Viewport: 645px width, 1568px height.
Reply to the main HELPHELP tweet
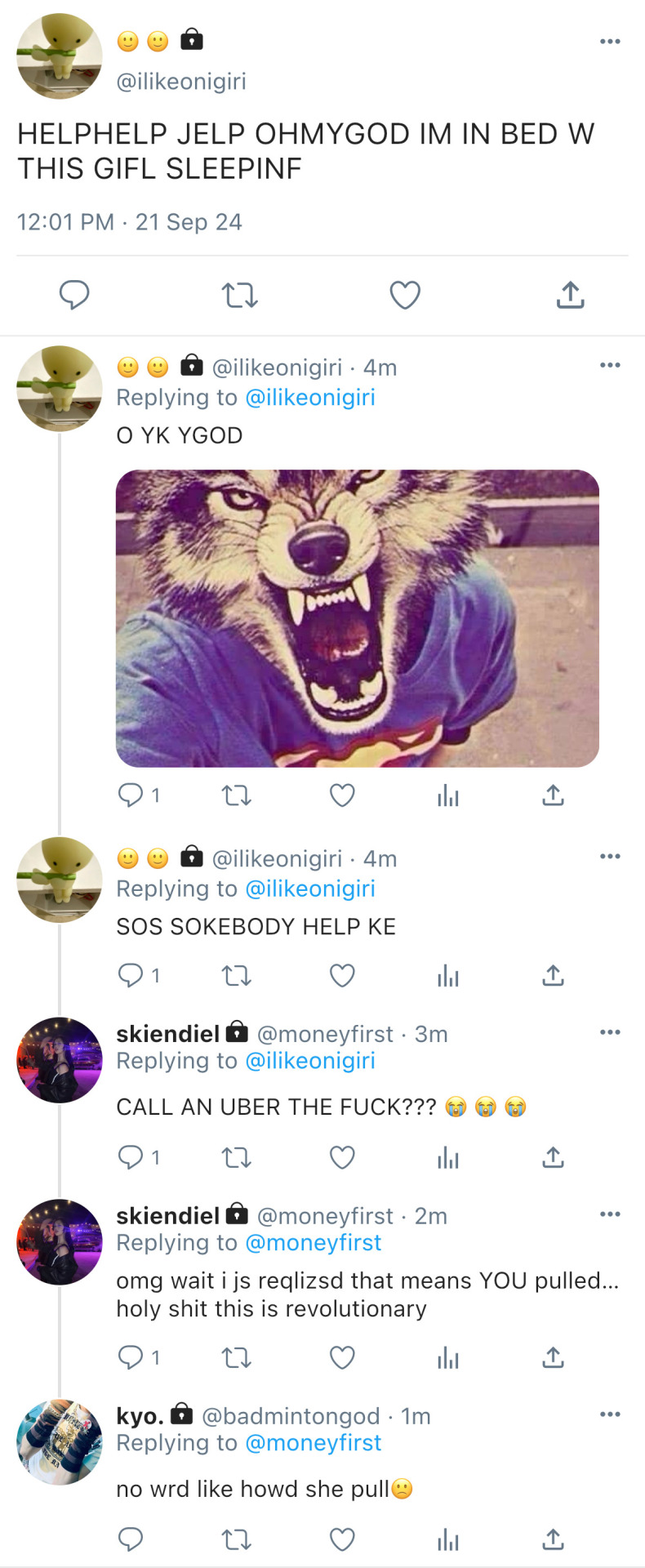74,295
